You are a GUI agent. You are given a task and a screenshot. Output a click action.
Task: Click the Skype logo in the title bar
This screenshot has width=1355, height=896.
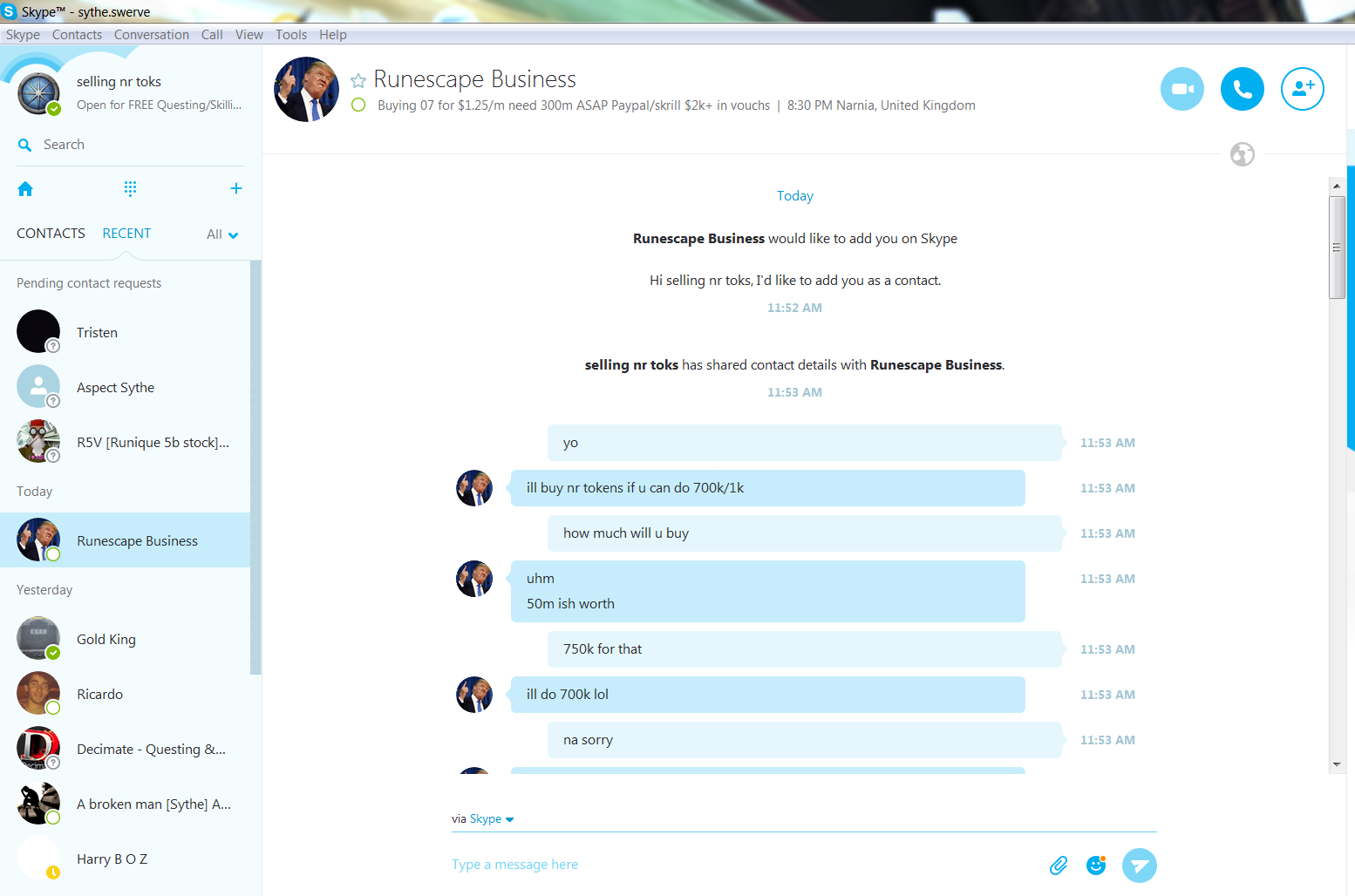point(10,11)
